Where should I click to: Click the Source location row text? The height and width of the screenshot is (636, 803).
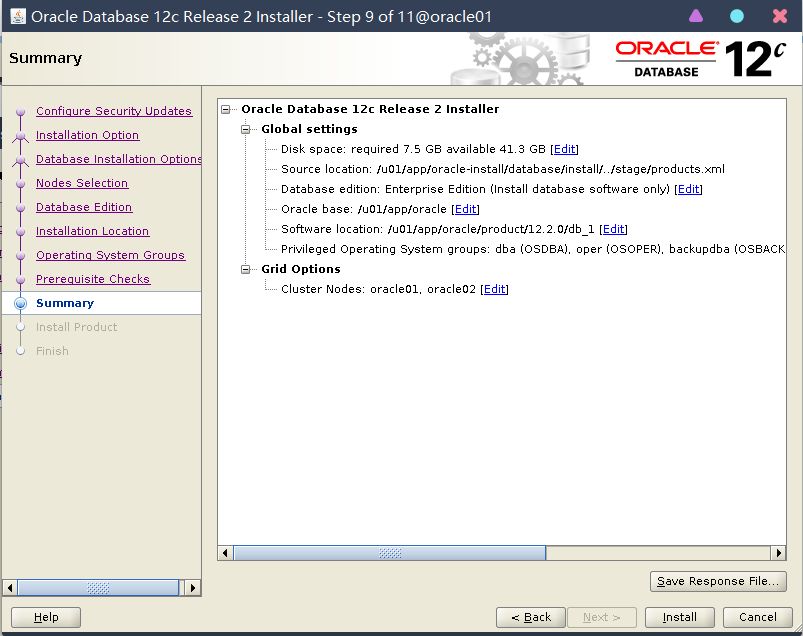(x=503, y=169)
